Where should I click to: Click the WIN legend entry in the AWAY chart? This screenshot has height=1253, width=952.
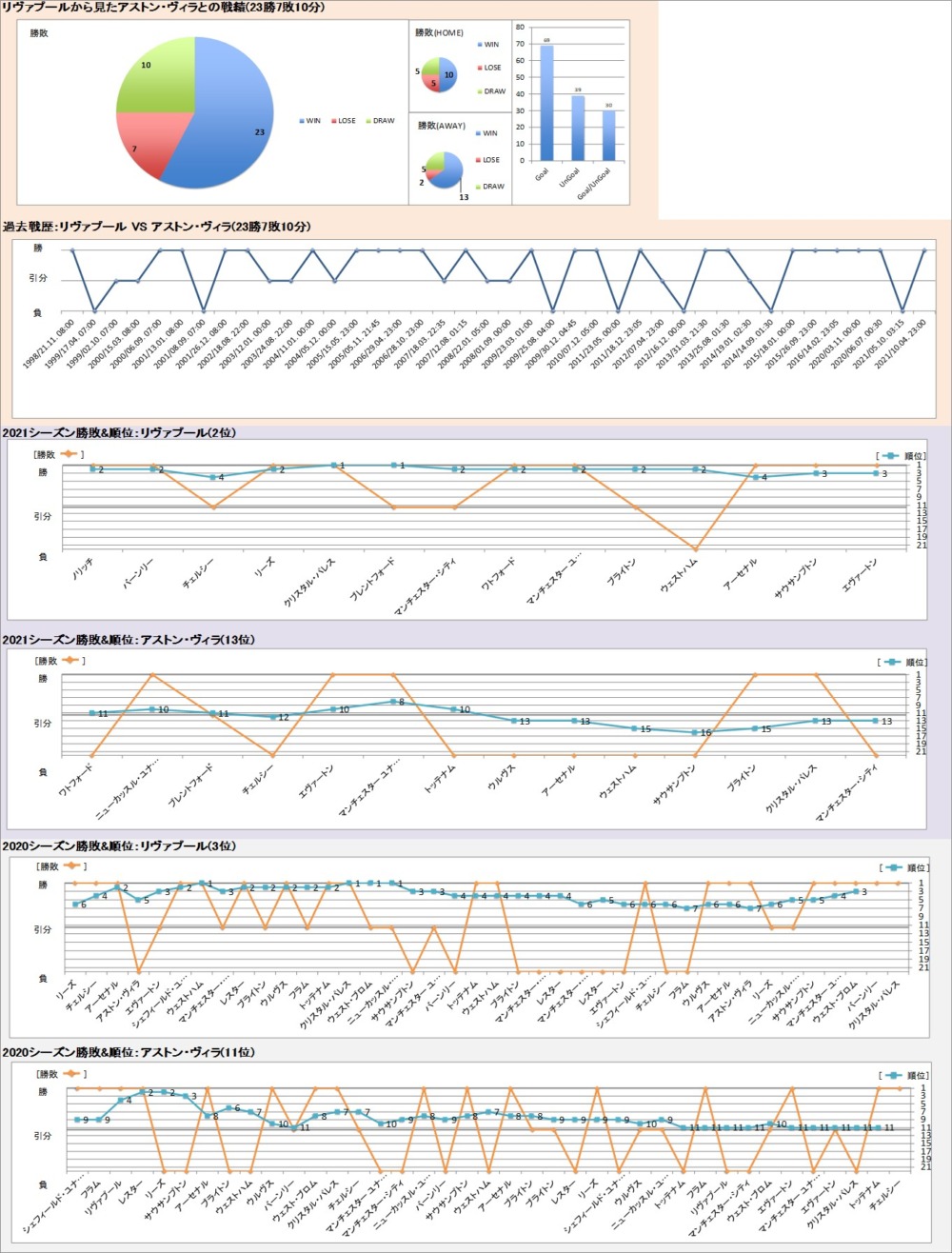[488, 133]
